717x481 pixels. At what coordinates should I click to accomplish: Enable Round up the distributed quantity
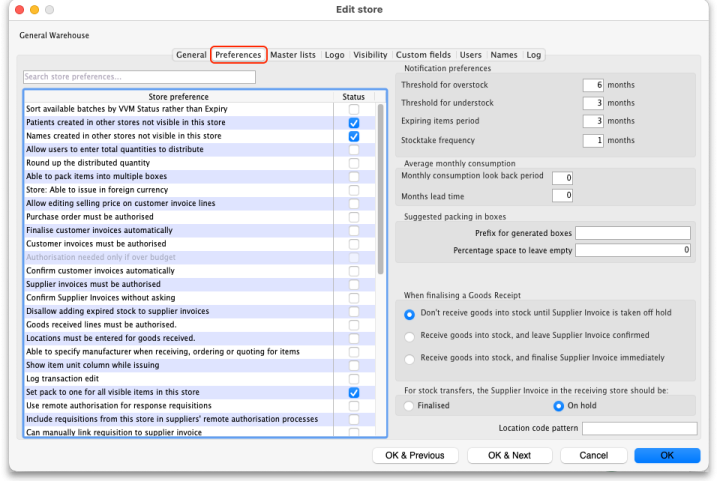(x=354, y=163)
